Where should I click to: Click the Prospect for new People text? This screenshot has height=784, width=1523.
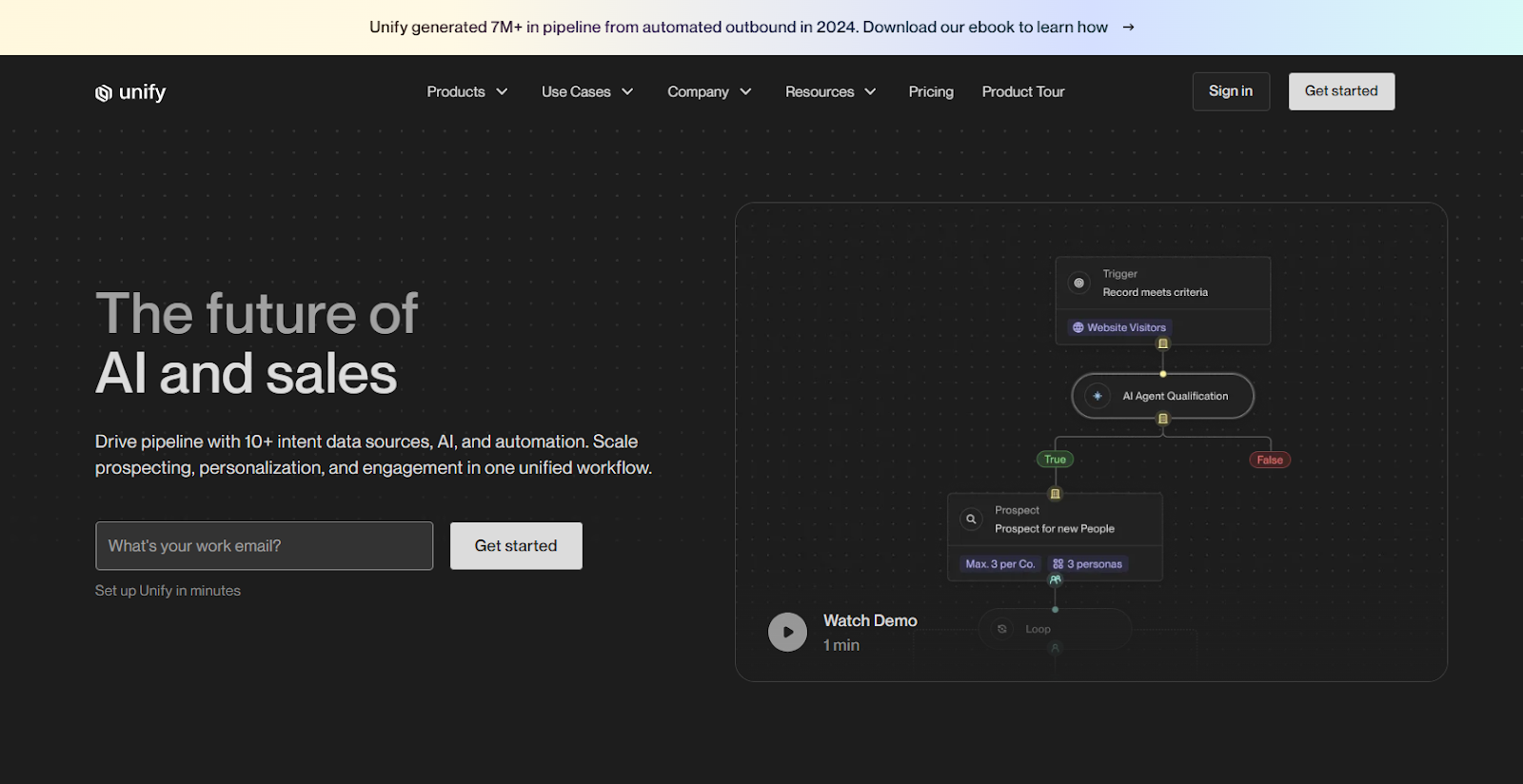[x=1055, y=529]
